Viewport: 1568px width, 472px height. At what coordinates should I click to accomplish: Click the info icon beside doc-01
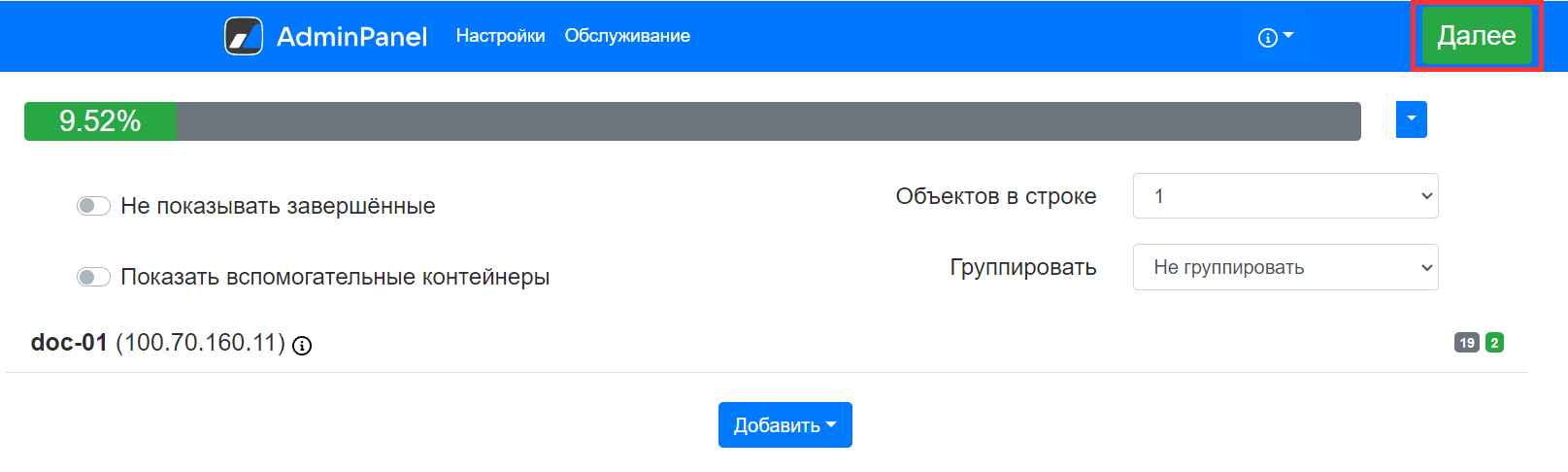point(302,345)
